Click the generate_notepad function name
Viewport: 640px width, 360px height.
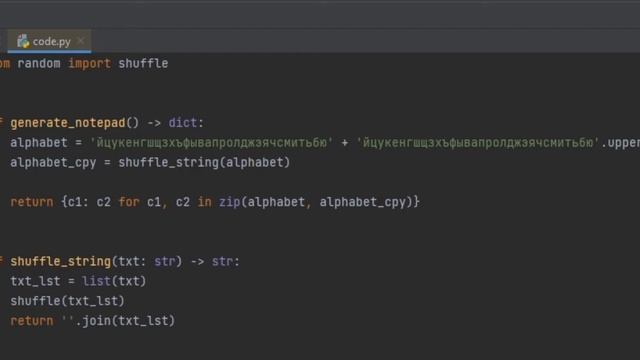(x=68, y=123)
